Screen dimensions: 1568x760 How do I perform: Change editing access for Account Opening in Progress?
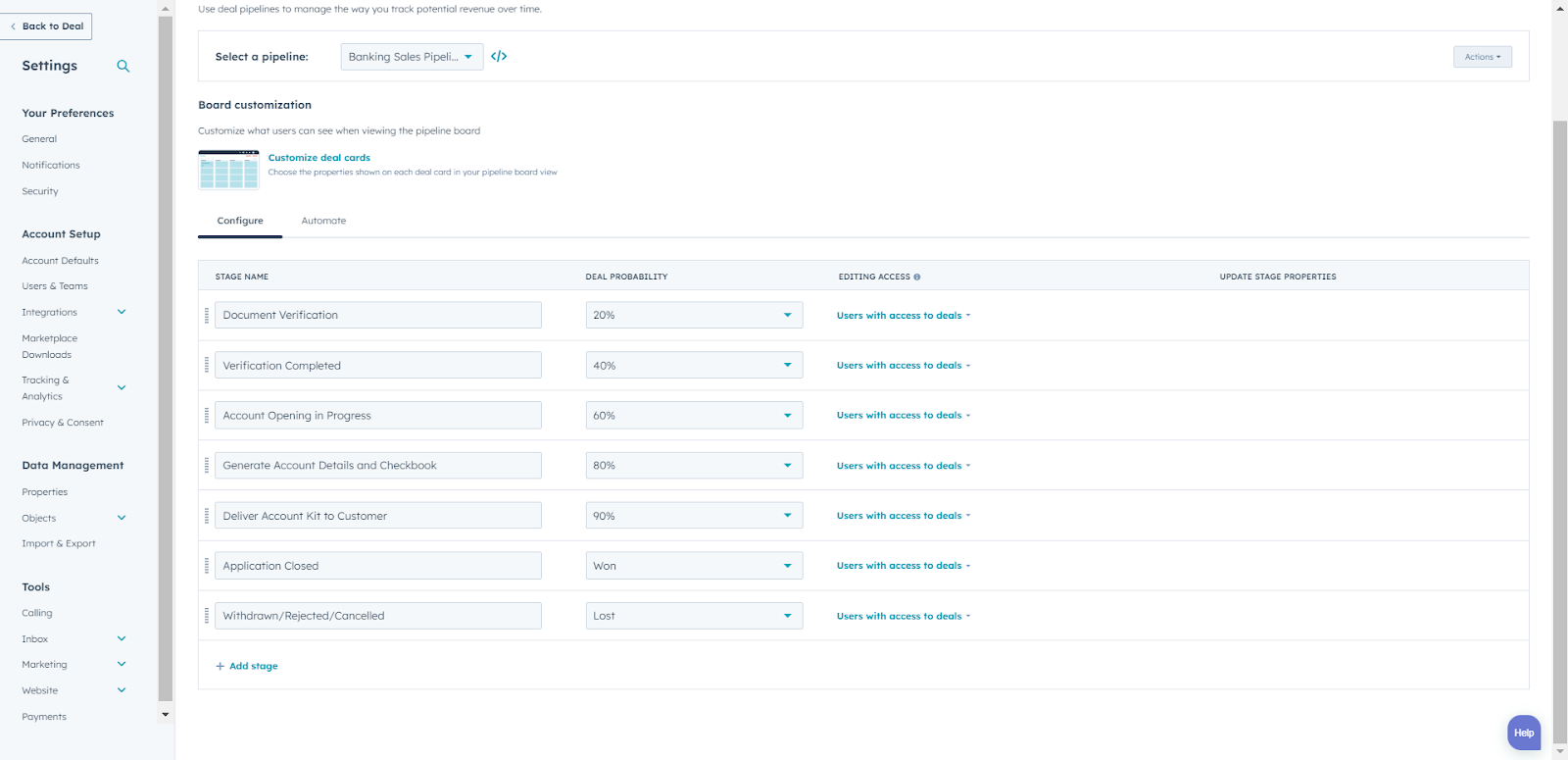904,415
